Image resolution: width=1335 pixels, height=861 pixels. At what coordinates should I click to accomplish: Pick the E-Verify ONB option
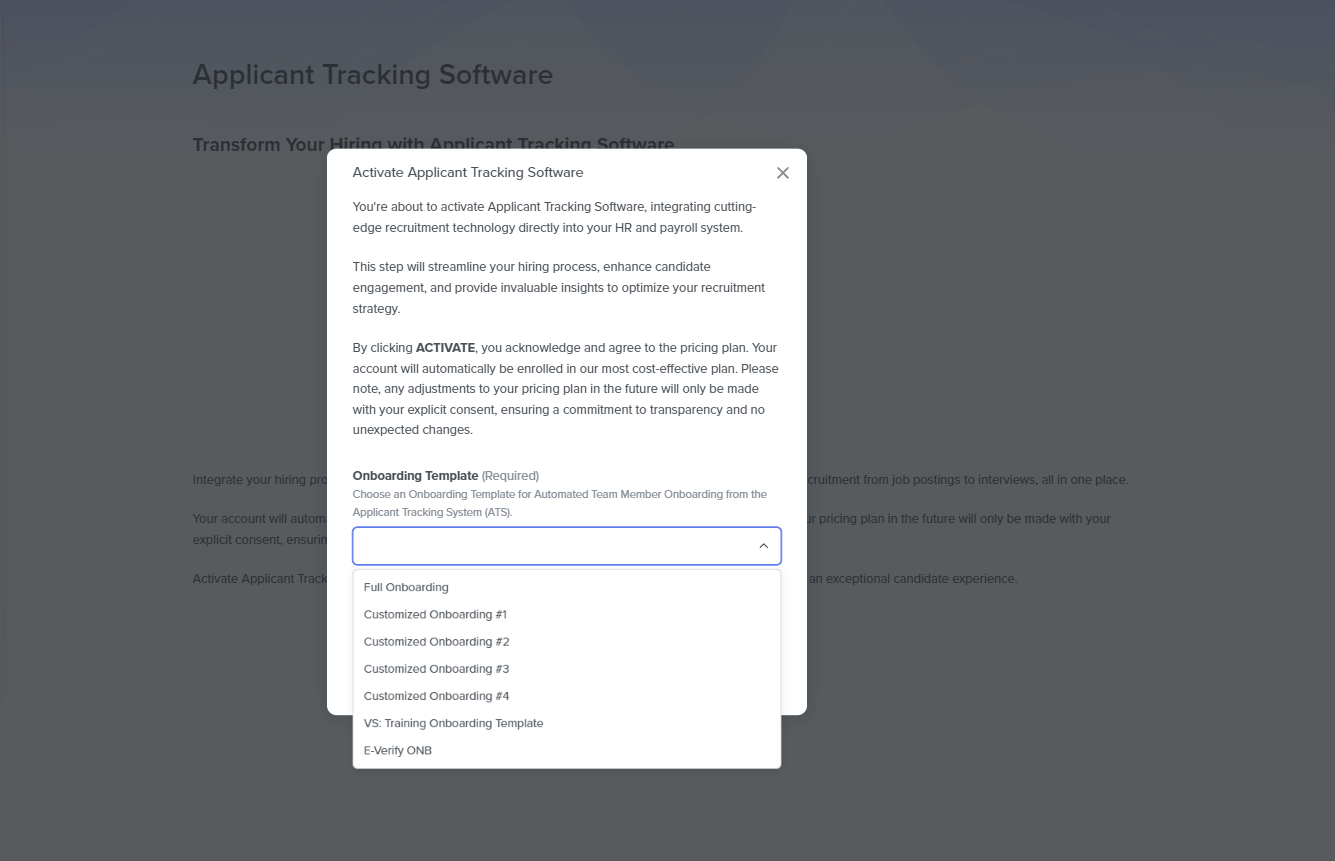pos(398,750)
